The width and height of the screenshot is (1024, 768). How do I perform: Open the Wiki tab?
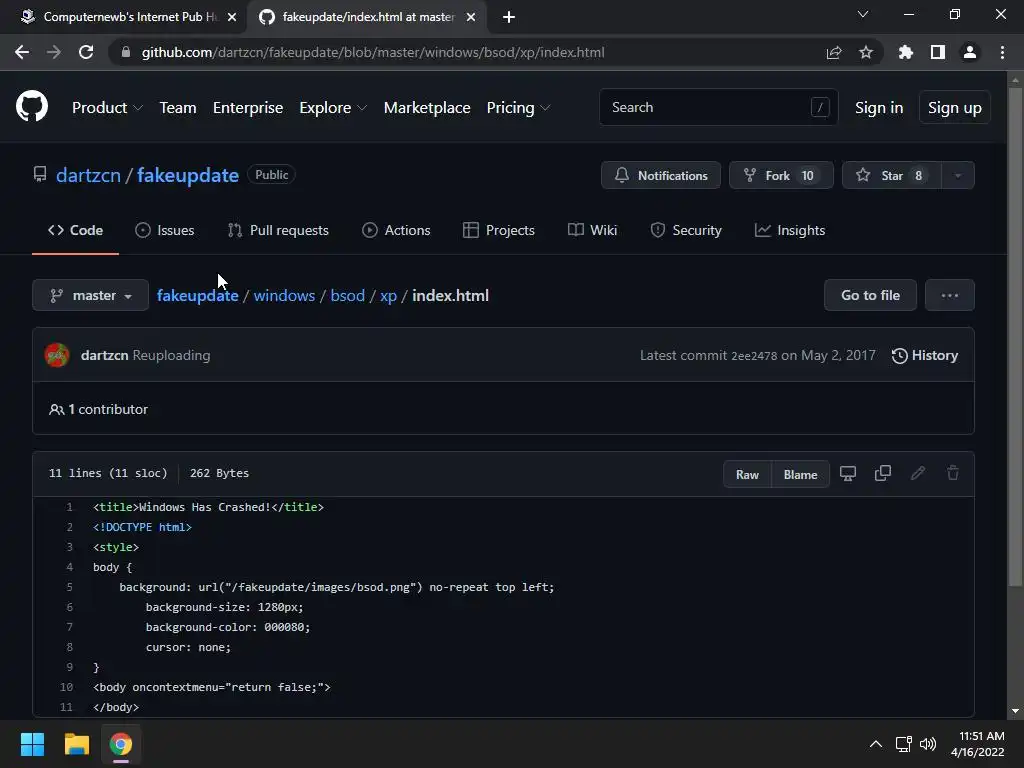click(592, 230)
